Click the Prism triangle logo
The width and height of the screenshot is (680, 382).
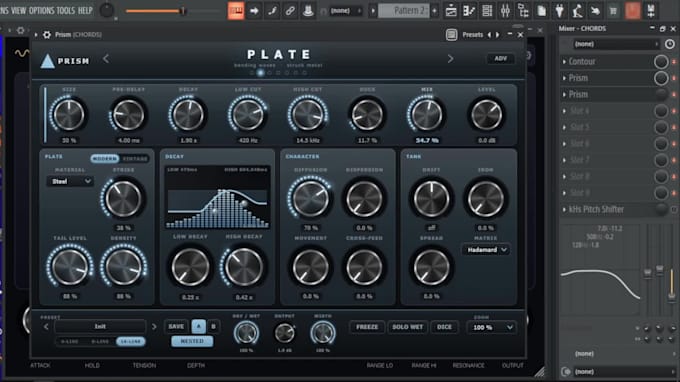(47, 61)
